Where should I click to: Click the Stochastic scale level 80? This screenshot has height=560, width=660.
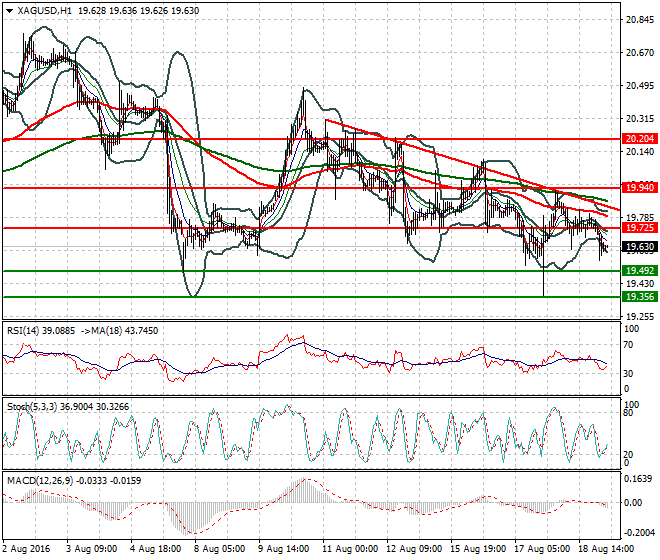(x=628, y=413)
